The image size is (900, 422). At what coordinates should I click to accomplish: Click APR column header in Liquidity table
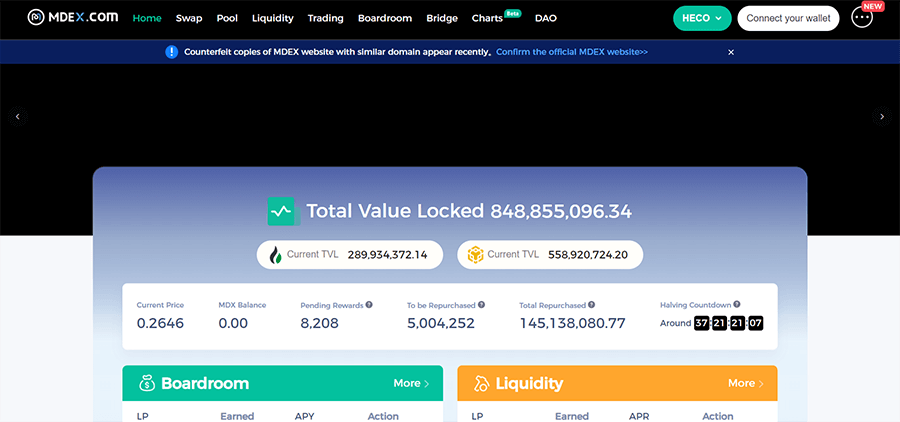coord(639,416)
